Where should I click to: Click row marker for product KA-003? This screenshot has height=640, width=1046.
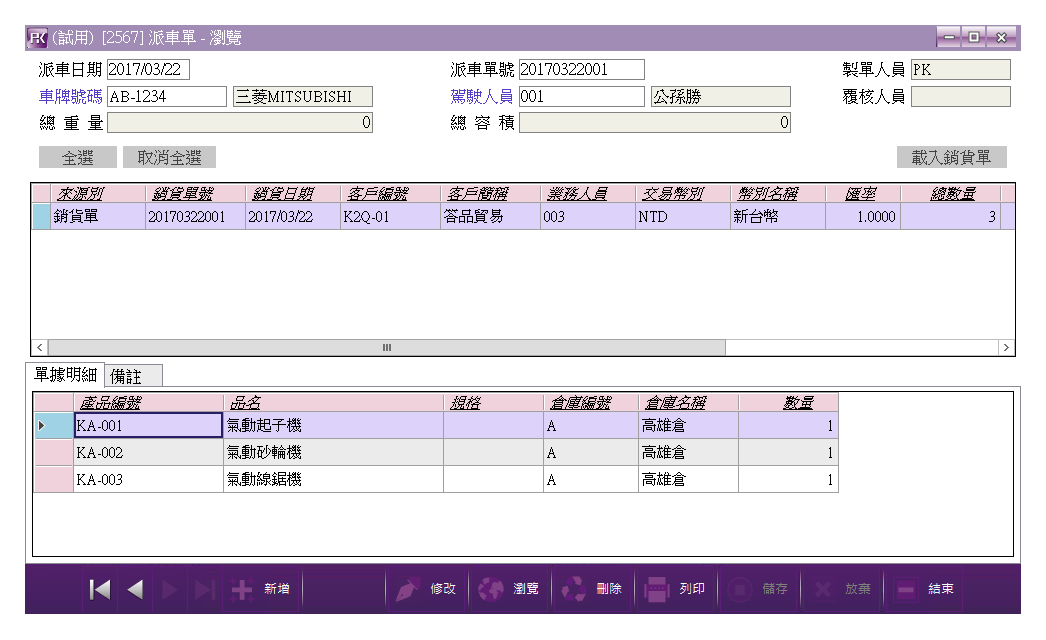[54, 480]
